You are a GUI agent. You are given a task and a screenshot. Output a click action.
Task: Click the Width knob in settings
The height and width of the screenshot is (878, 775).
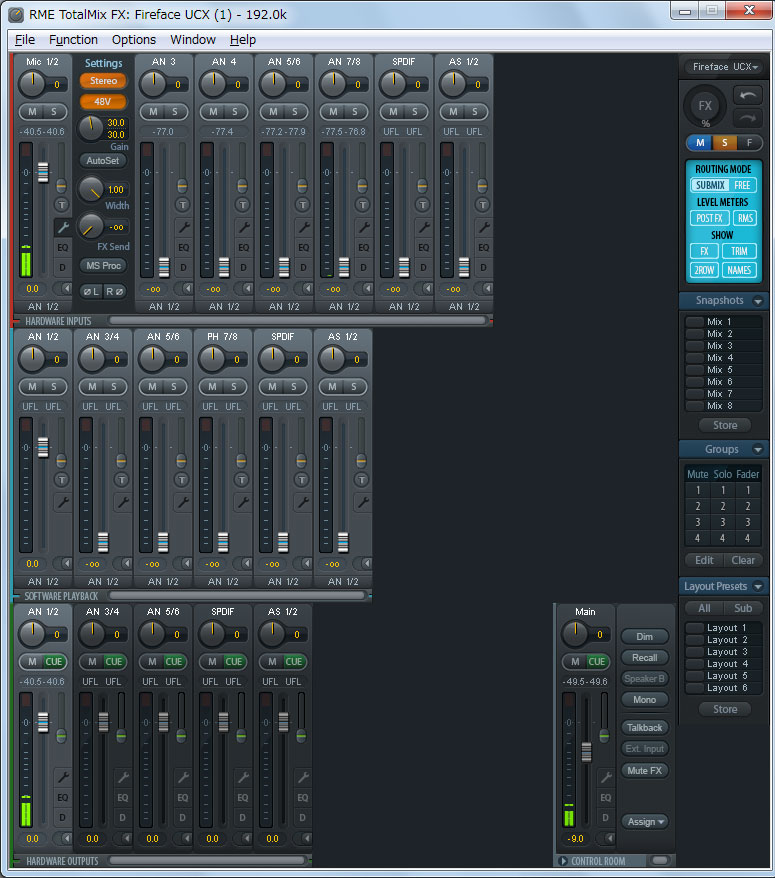coord(90,189)
